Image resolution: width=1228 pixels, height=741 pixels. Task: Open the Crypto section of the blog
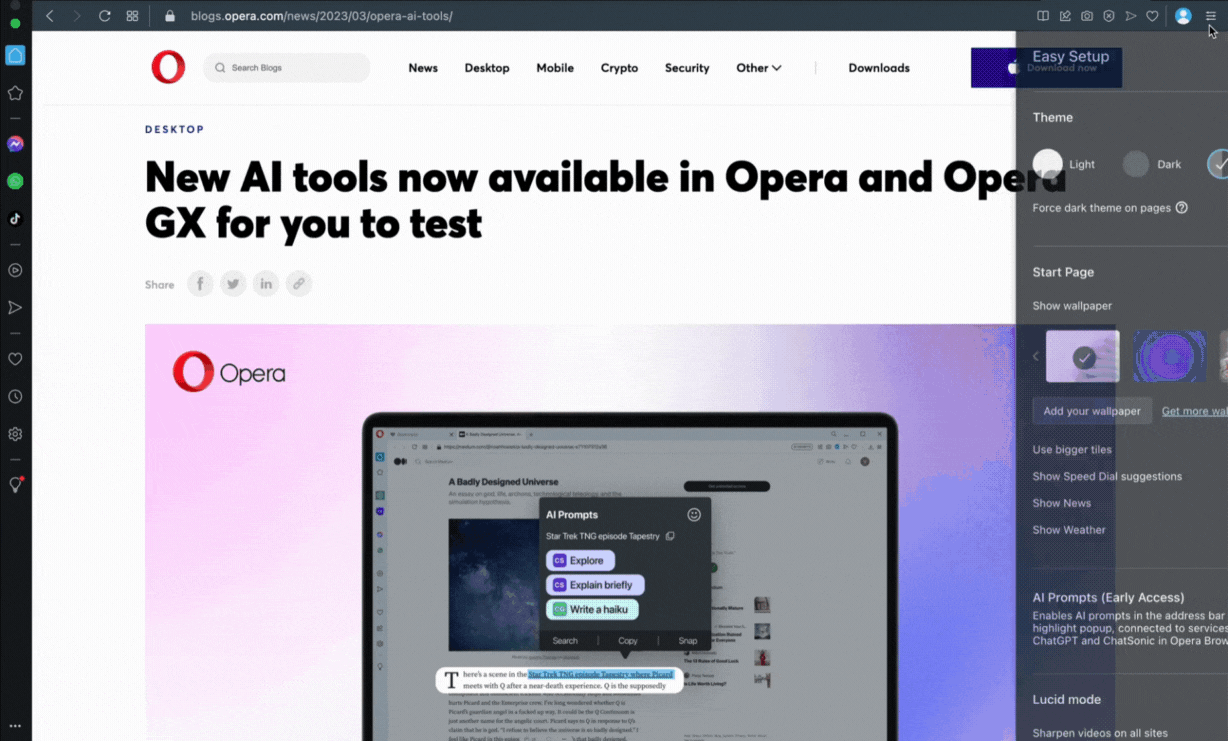point(619,68)
